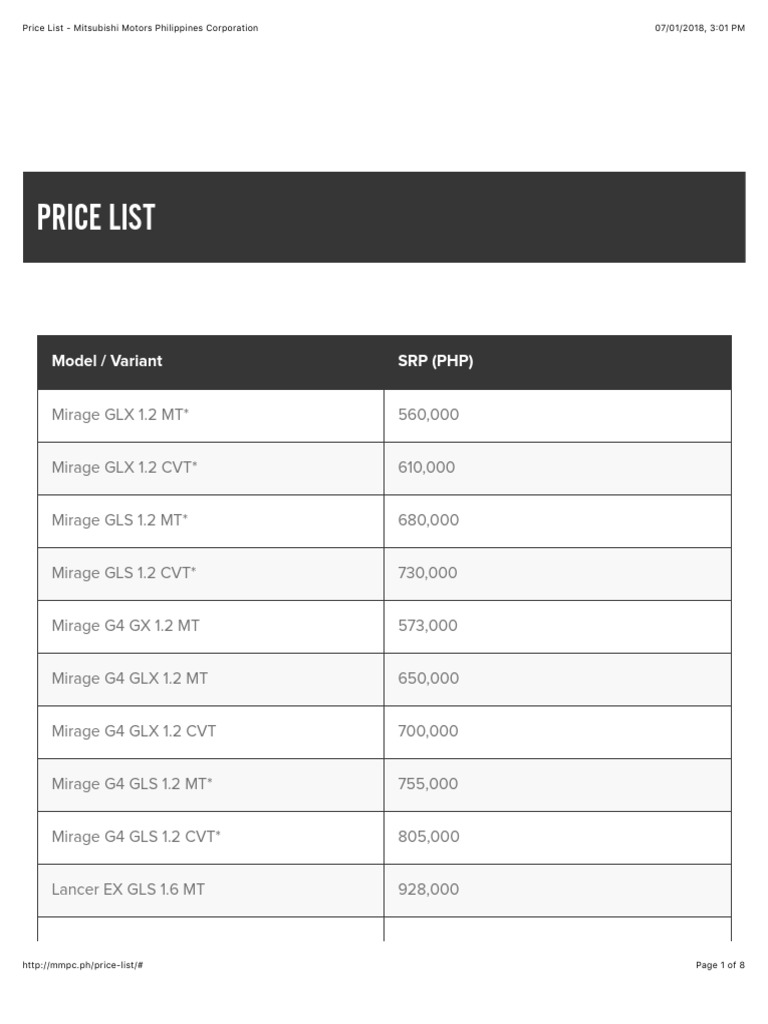Screen dimensions: 768x1024
Task: Select the SRP (PHP) column header
Action: (x=435, y=361)
